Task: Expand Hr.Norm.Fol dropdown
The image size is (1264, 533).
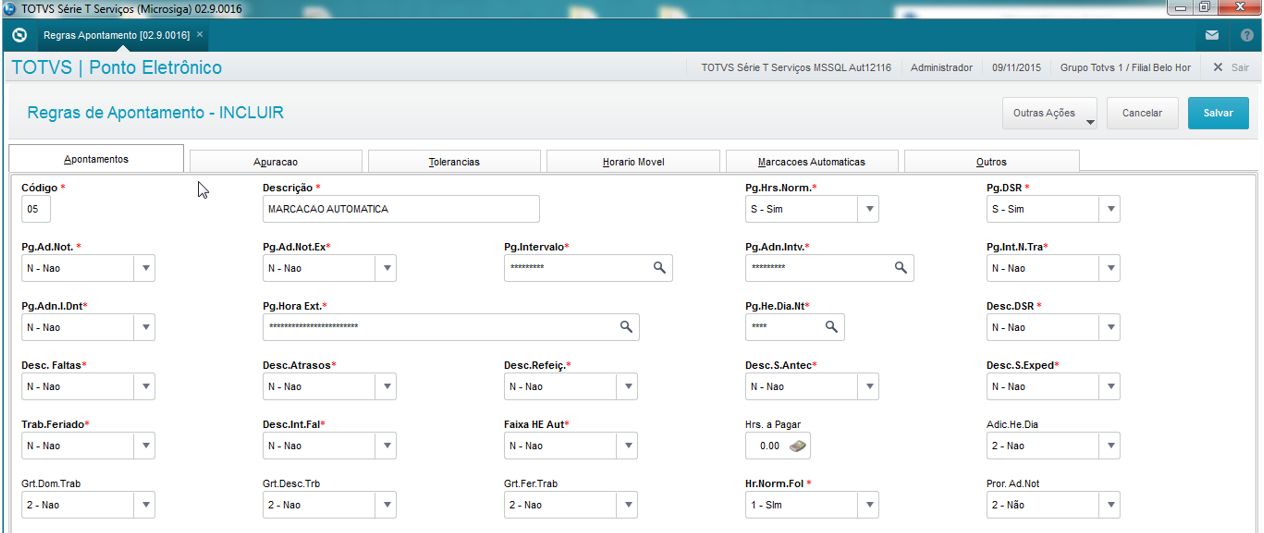Action: point(870,505)
